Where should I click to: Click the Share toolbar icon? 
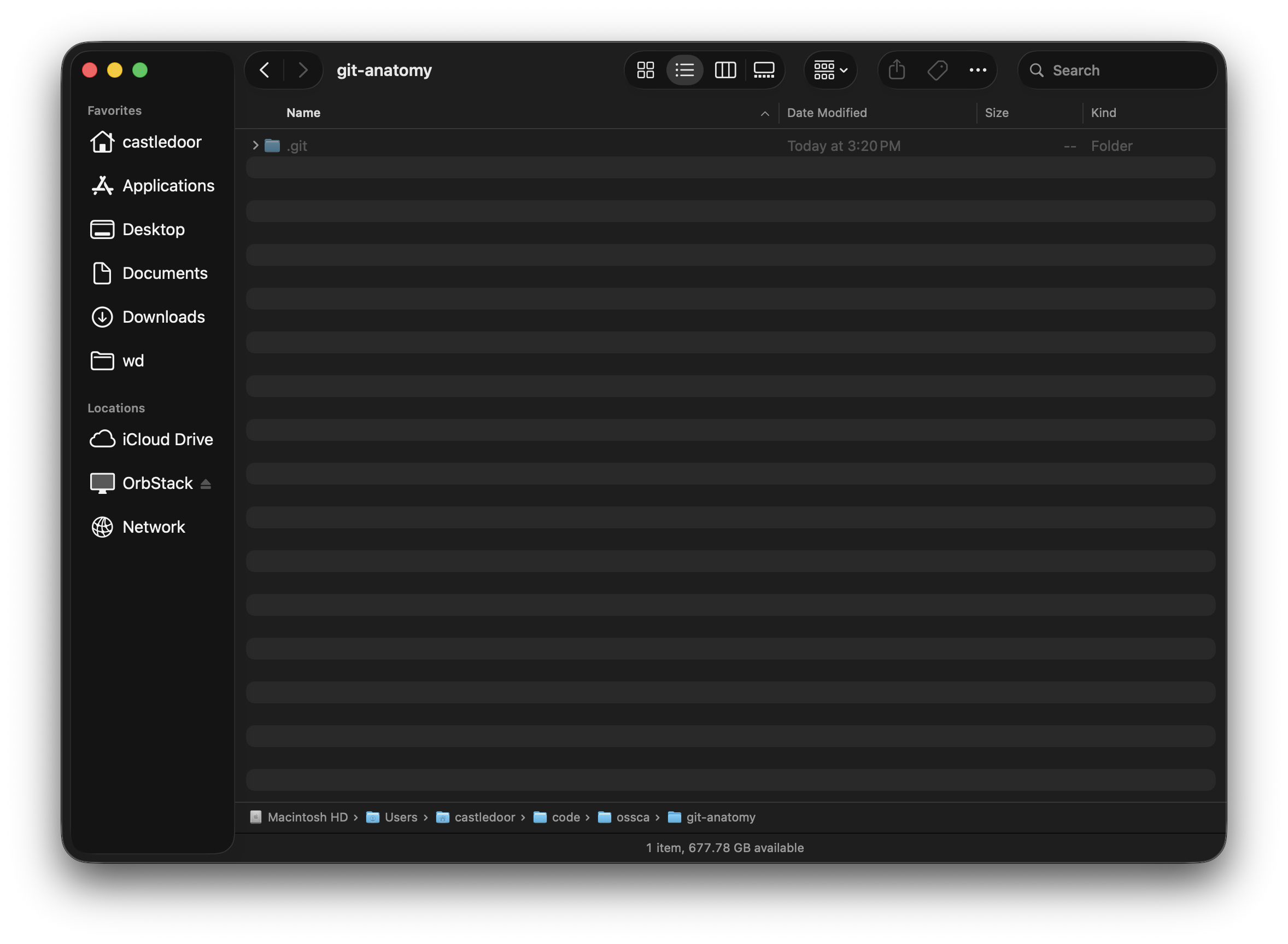897,71
